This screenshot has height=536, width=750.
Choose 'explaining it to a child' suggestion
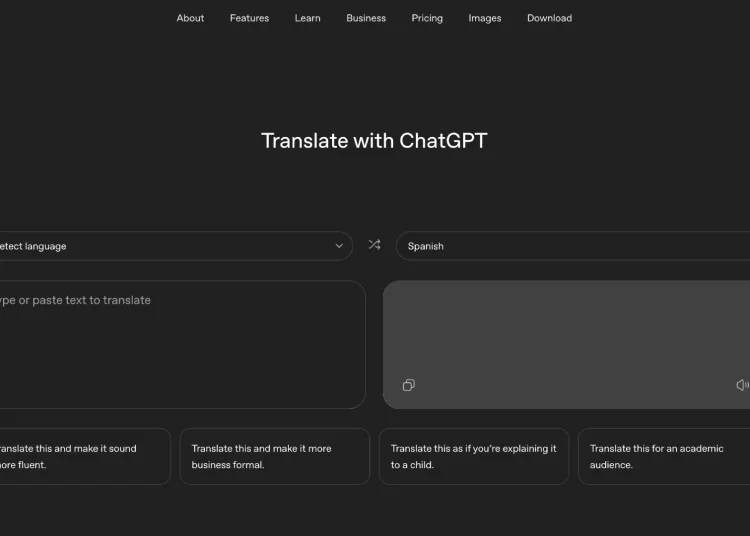(x=474, y=456)
